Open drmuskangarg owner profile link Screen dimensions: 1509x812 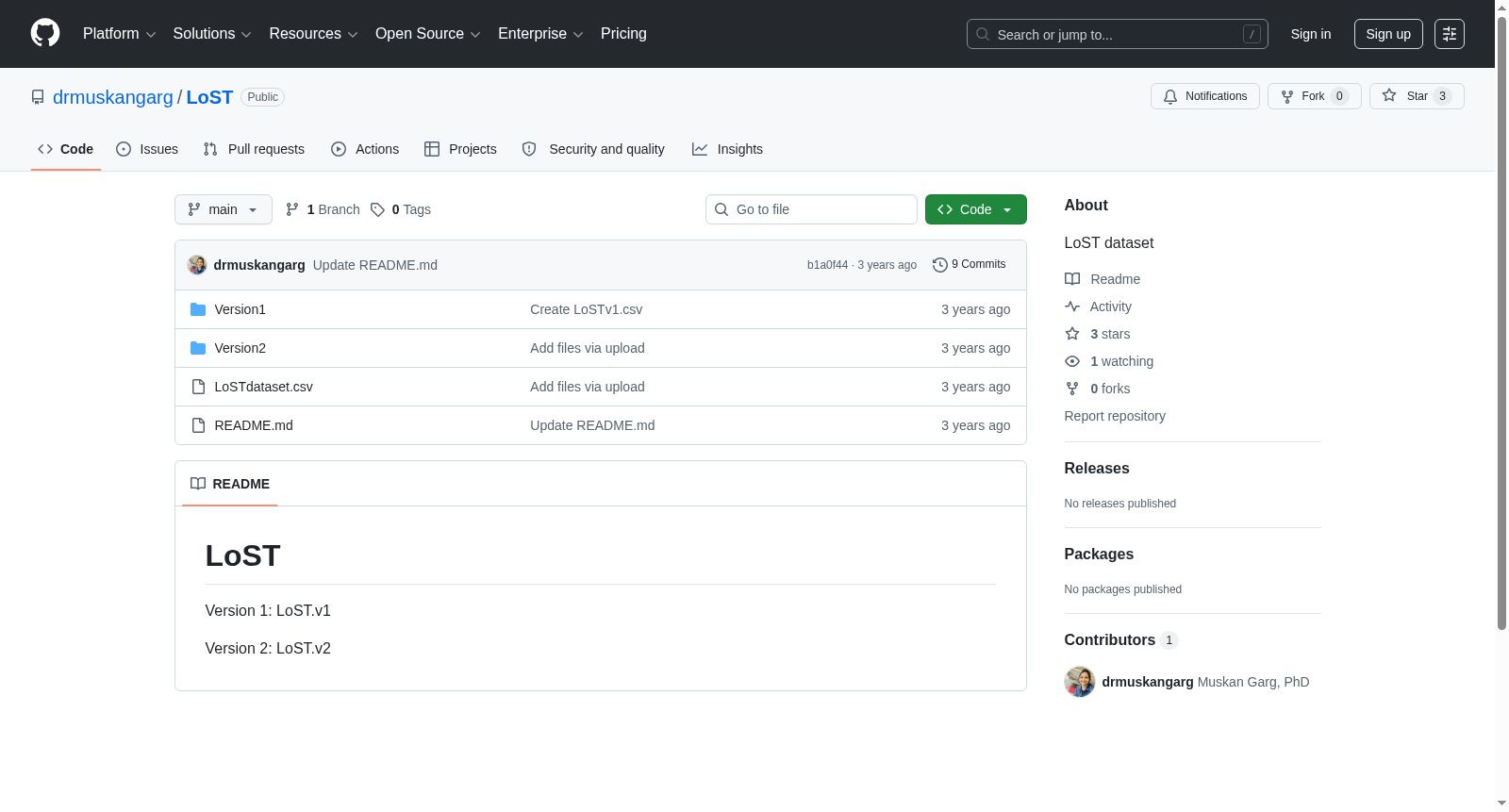coord(113,97)
